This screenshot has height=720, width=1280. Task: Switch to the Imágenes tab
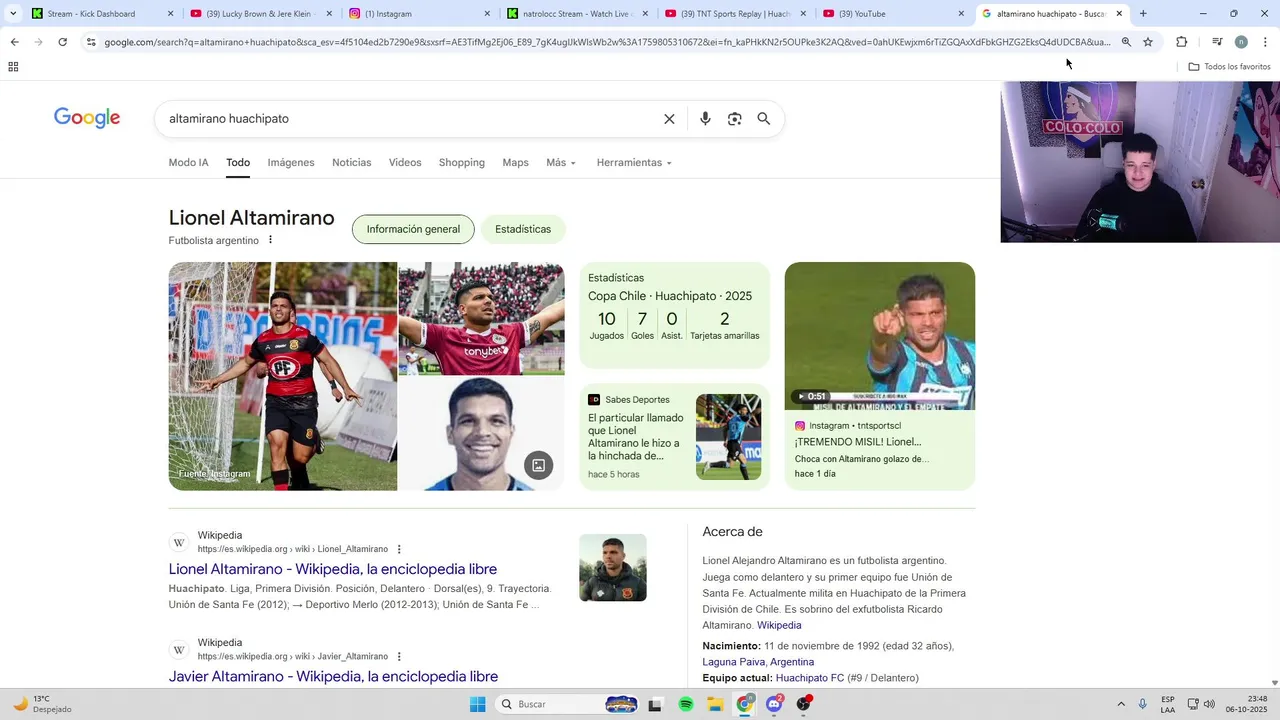point(291,163)
